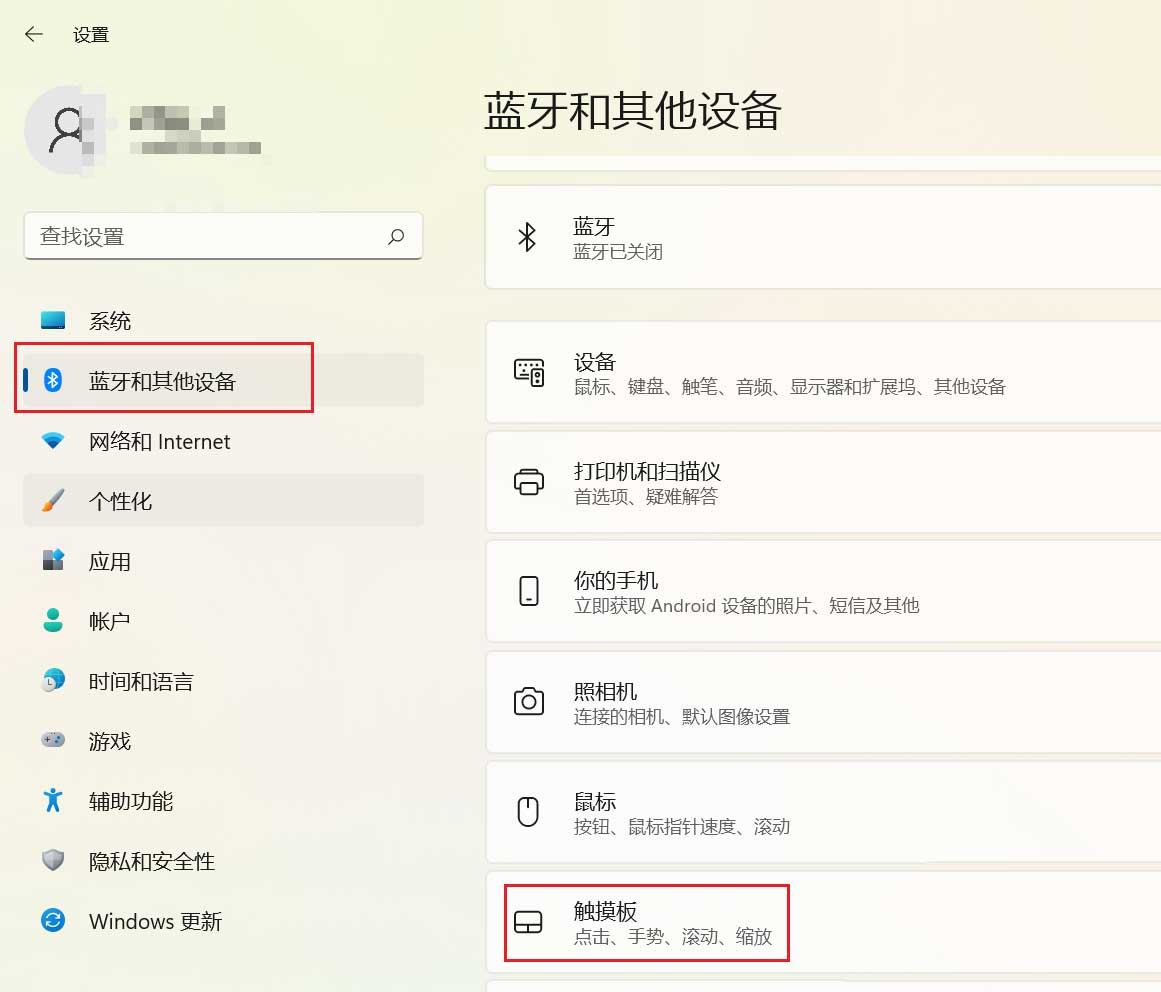Click the camera icon for 照相机
The width and height of the screenshot is (1161, 992).
pos(529,701)
